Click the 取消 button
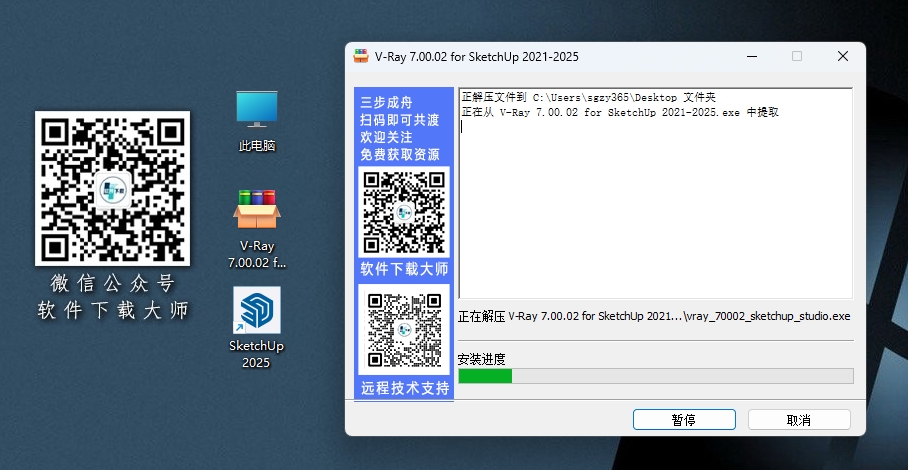Screen dimensions: 908x470 (x=799, y=420)
